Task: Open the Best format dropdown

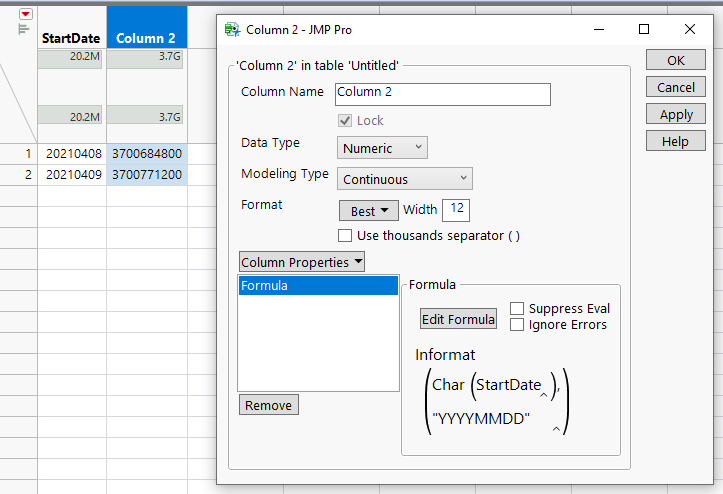Action: (x=369, y=211)
